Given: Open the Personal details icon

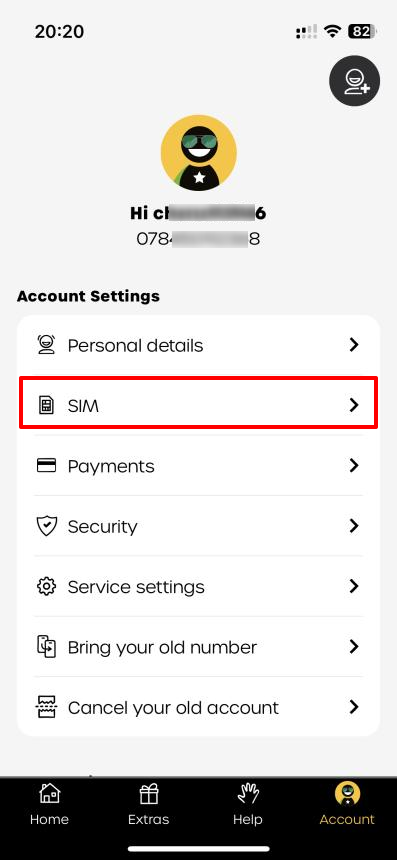Looking at the screenshot, I should [47, 345].
